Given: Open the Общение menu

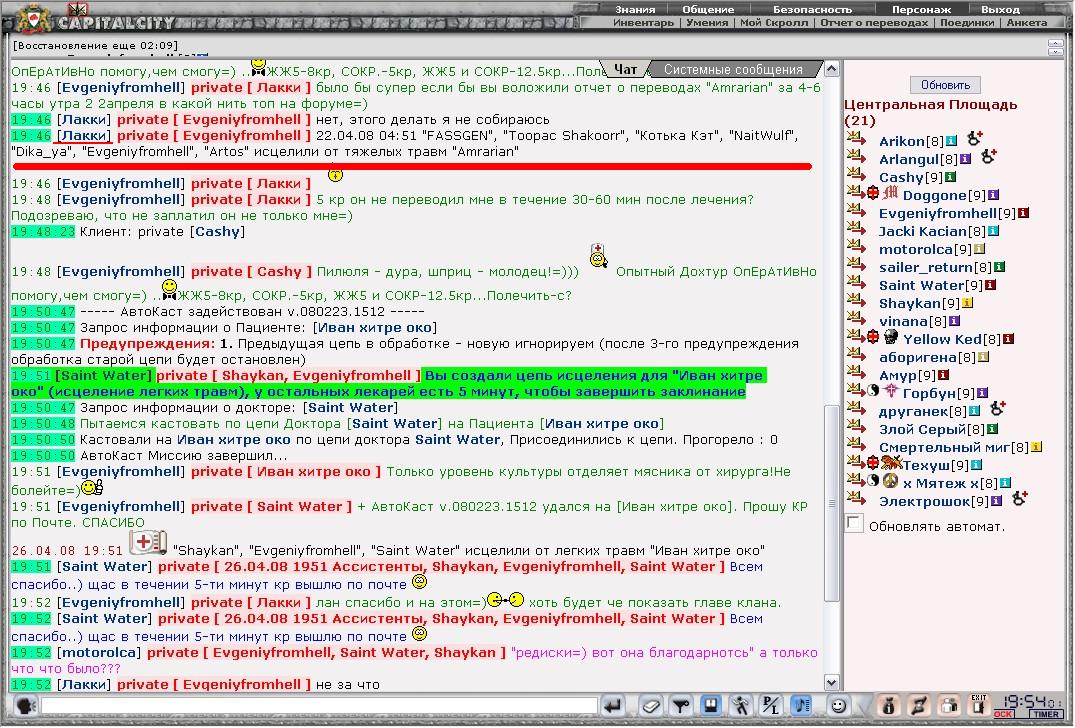Looking at the screenshot, I should tap(708, 10).
